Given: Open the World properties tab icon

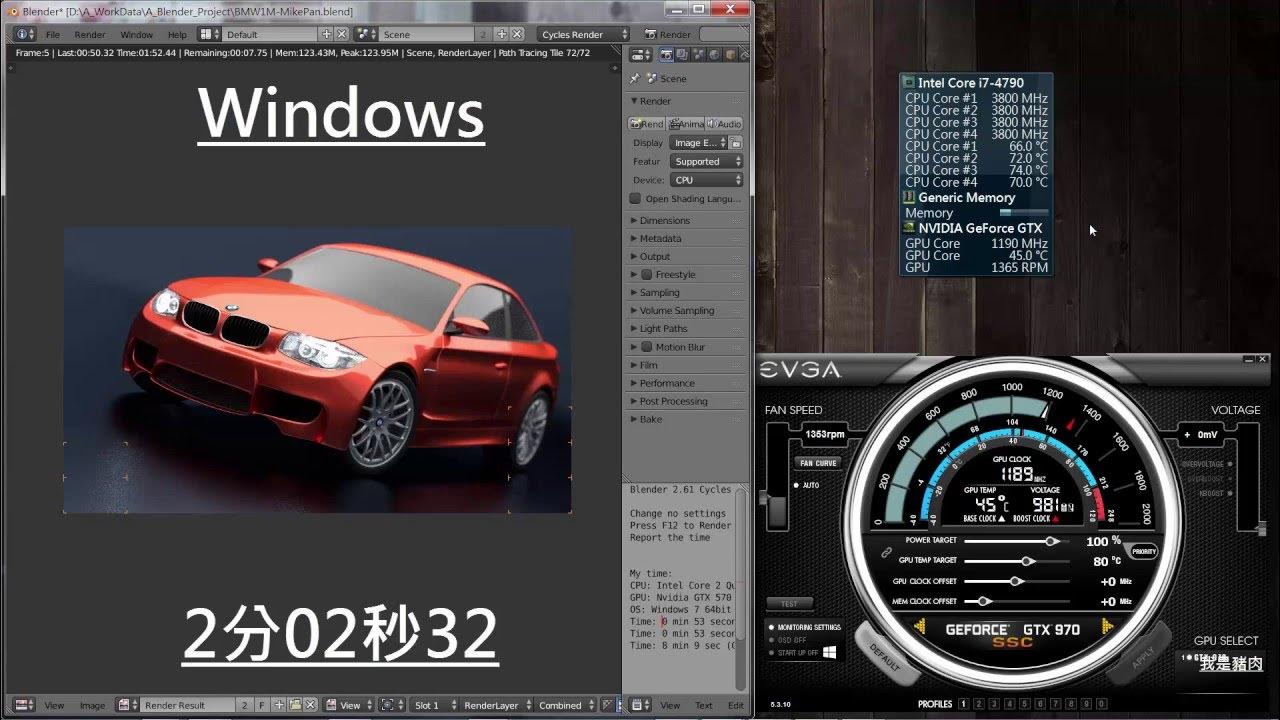Looking at the screenshot, I should pyautogui.click(x=714, y=54).
